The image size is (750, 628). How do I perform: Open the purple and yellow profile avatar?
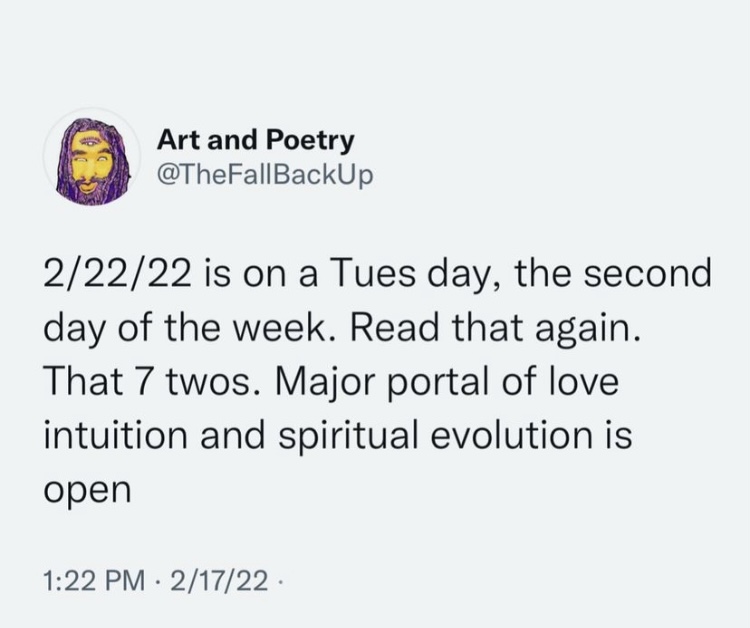click(x=92, y=156)
